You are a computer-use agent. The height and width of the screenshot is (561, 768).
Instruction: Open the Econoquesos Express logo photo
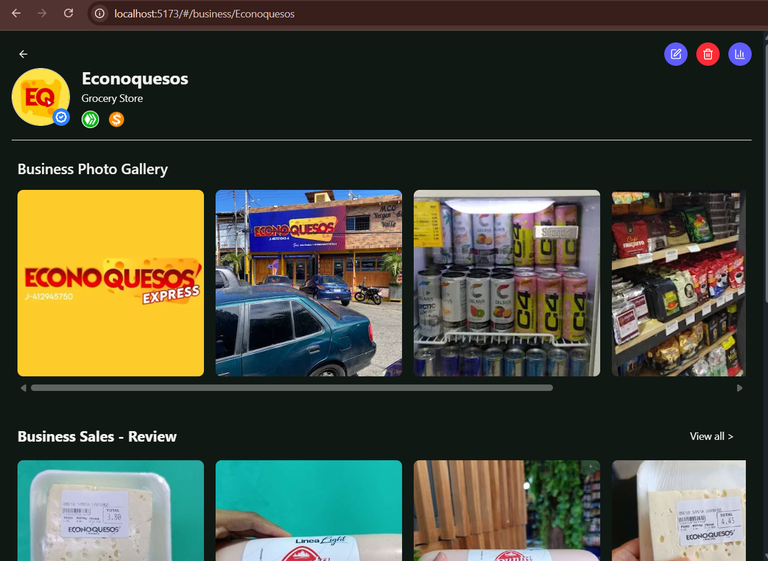111,283
